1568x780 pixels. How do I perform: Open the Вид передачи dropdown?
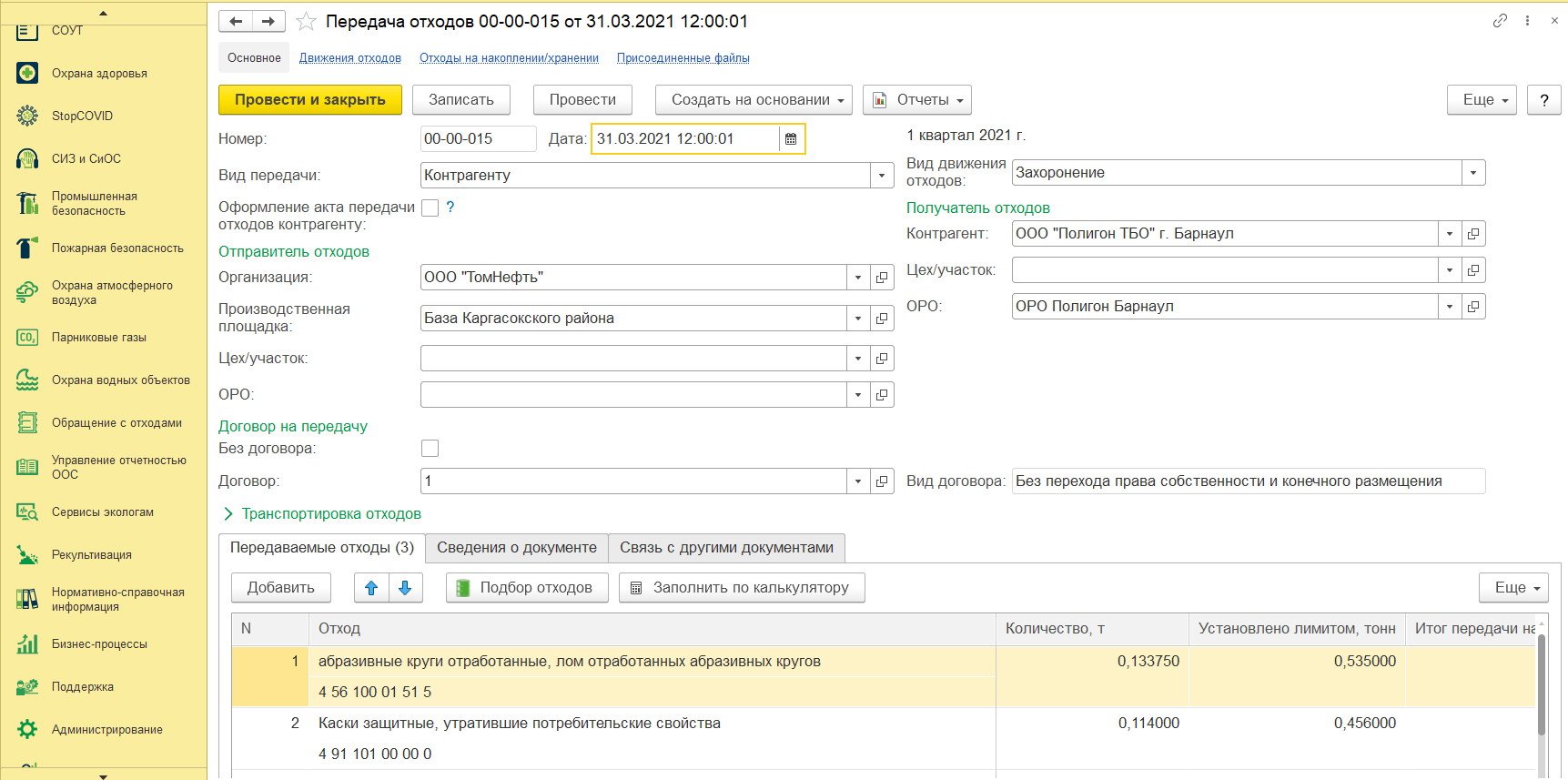(882, 176)
